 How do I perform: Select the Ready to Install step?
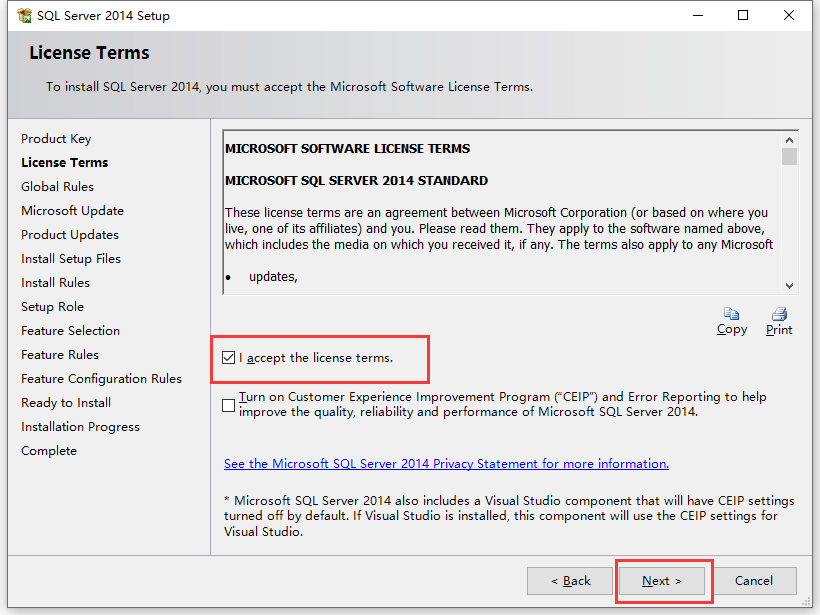pyautogui.click(x=65, y=402)
